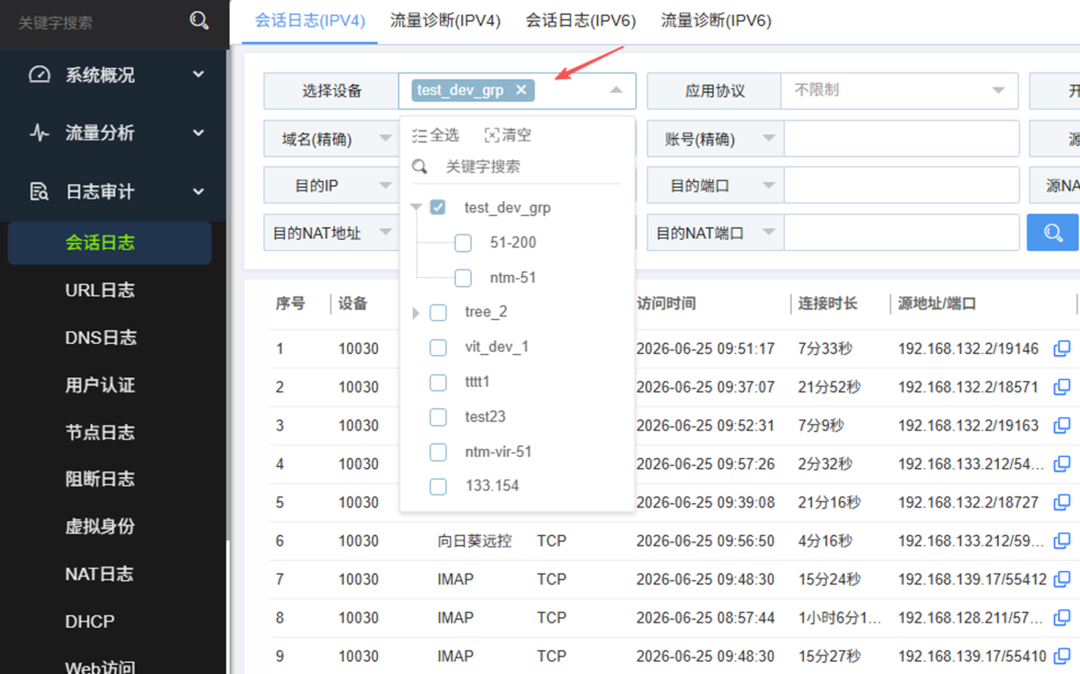Screen dimensions: 1080x674
Task: Copy source address 192.168.132.2/18727 icon
Action: [1061, 503]
